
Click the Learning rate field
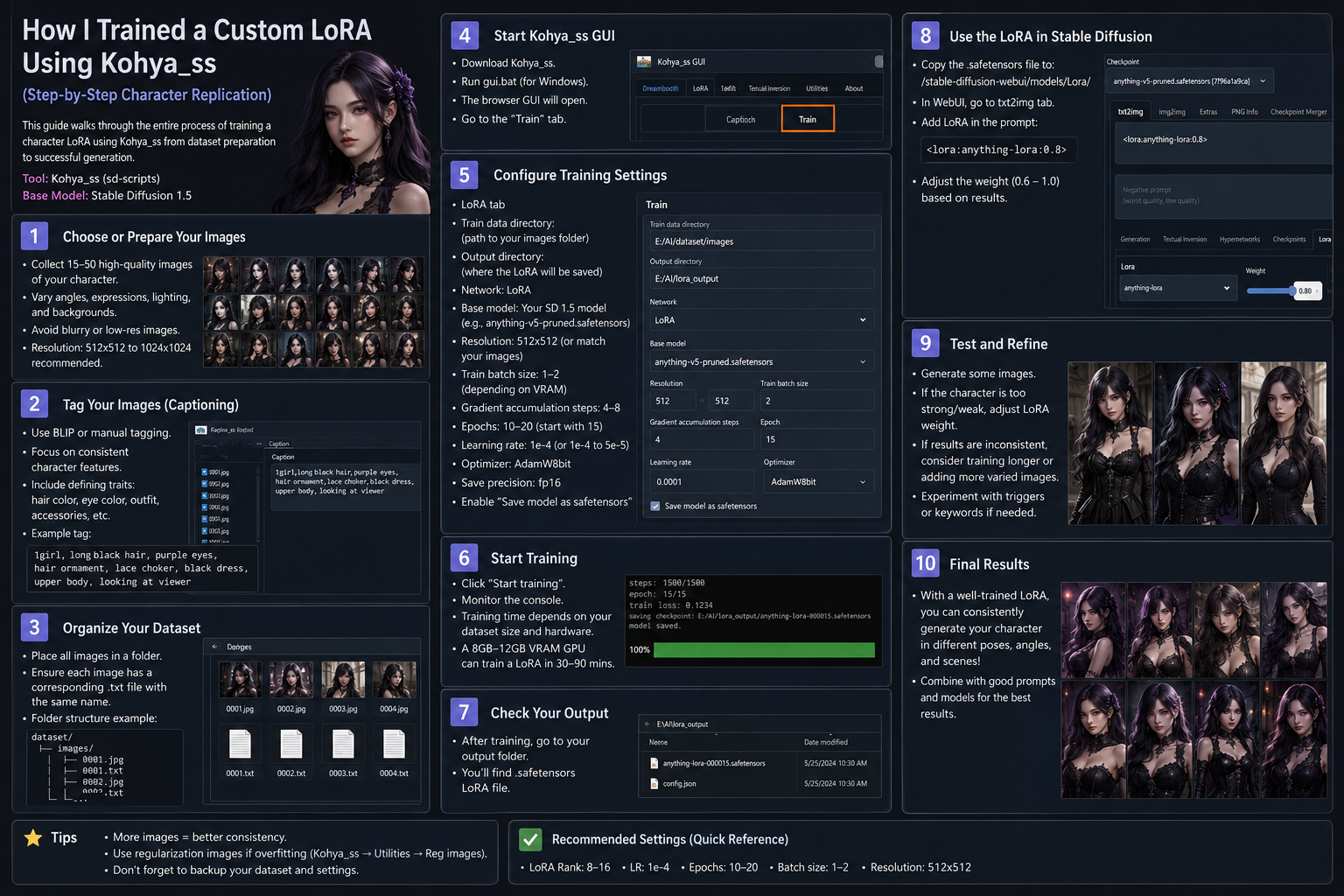701,482
